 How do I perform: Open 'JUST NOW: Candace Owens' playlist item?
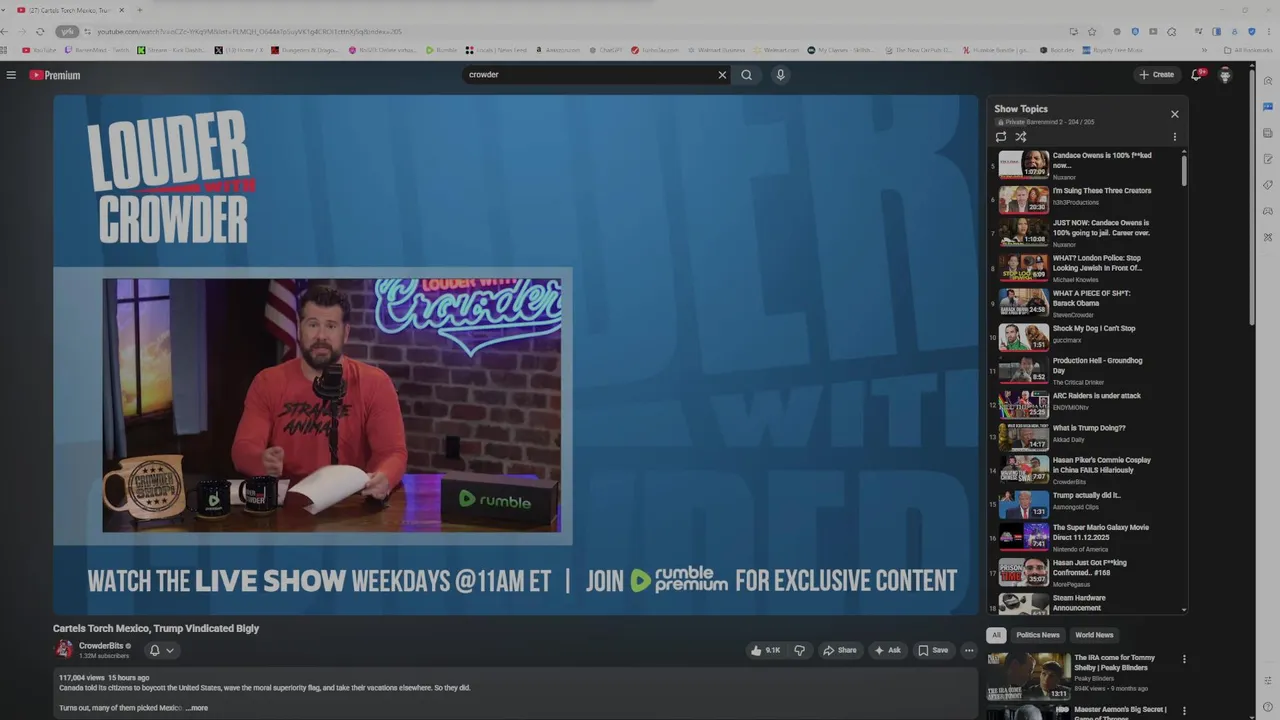1088,233
